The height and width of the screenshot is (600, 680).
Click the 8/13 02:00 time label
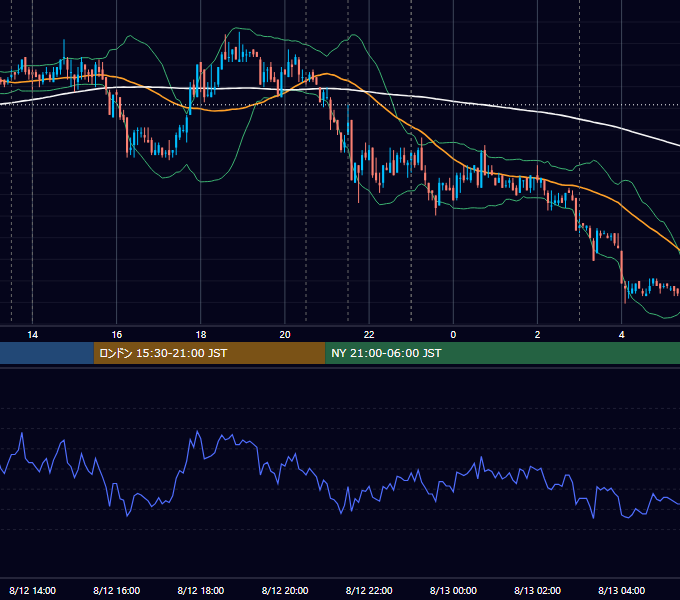coord(537,590)
